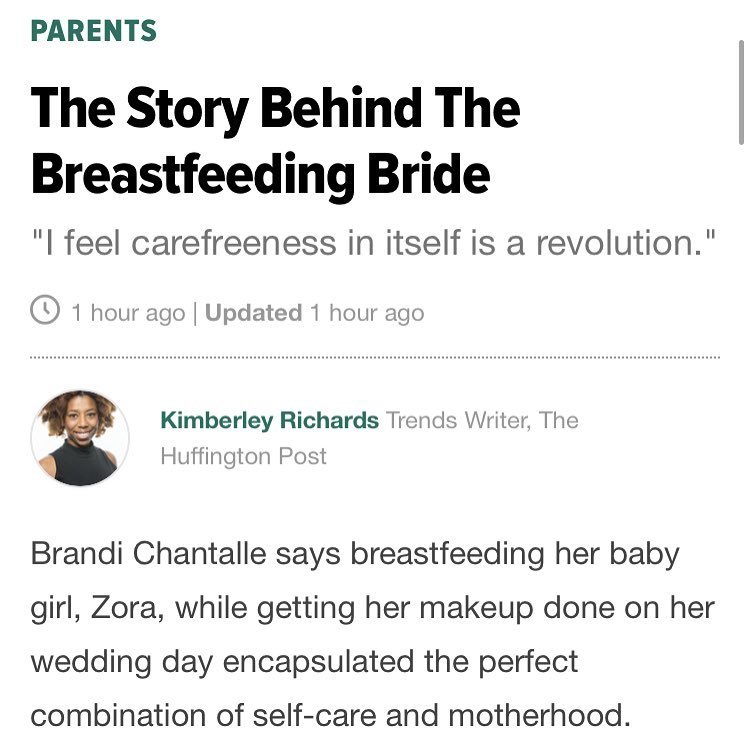
Task: Click the "Huffington Post" text under the author
Action: (x=243, y=456)
